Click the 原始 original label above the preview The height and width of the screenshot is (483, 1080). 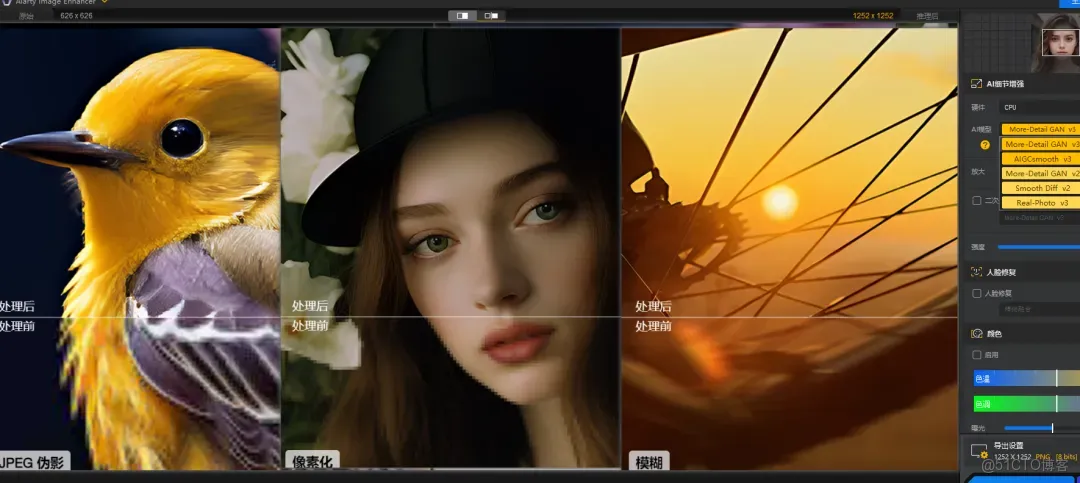26,15
